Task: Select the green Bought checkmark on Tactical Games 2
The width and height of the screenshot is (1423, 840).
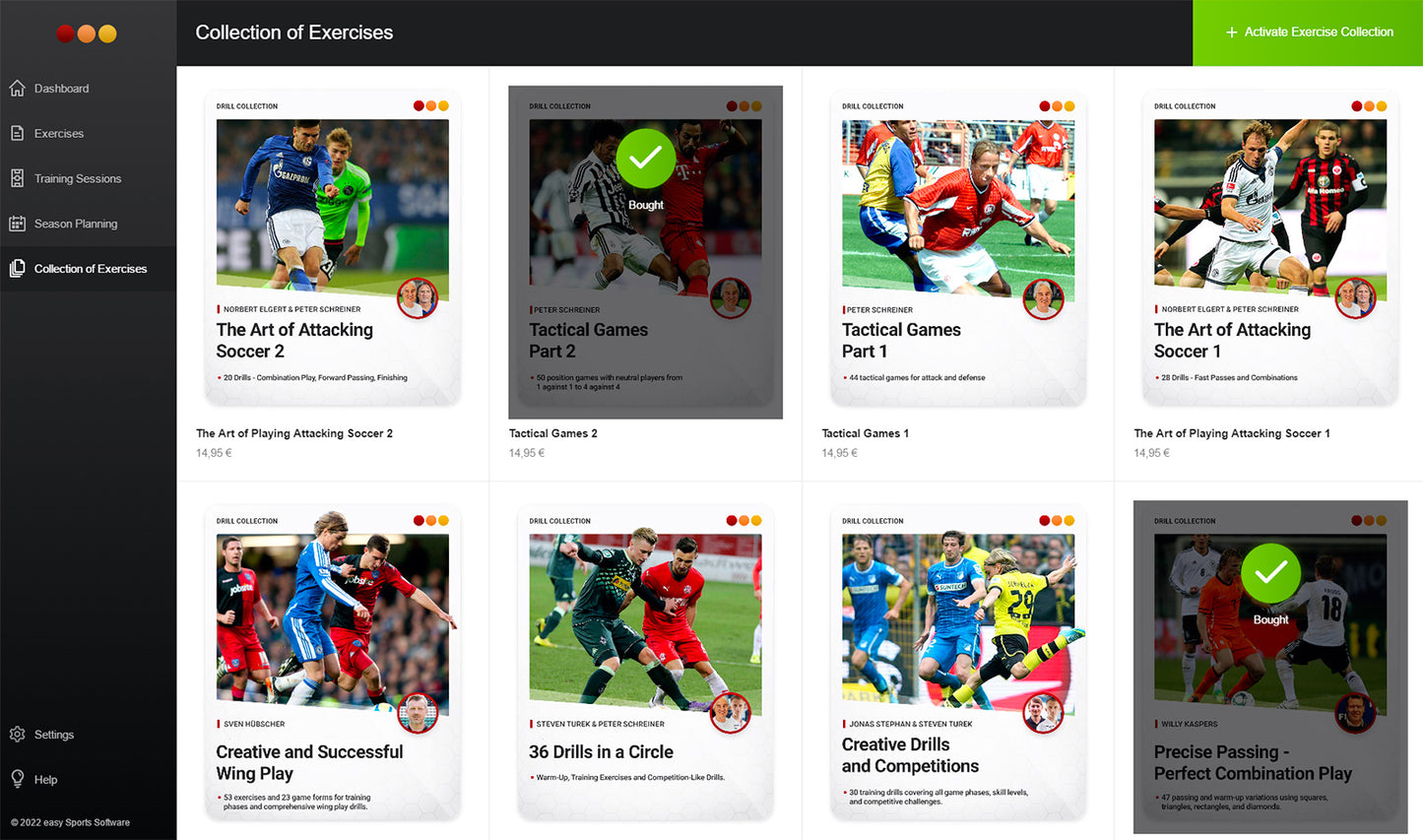Action: [646, 159]
